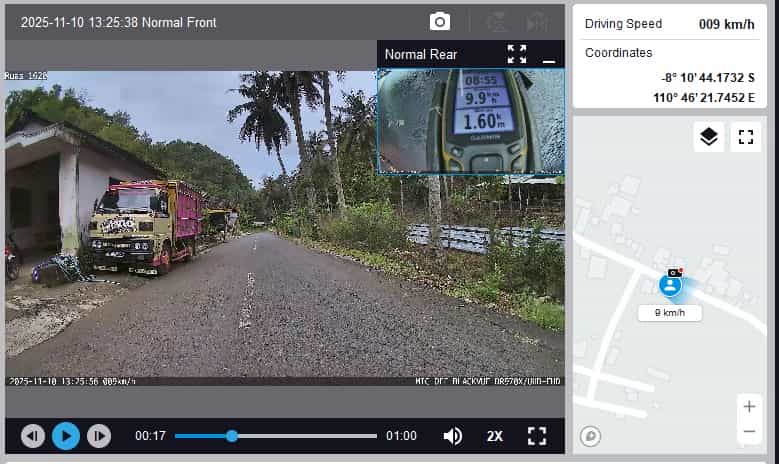Click the video progress slider handle
The width and height of the screenshot is (779, 464).
click(x=232, y=436)
